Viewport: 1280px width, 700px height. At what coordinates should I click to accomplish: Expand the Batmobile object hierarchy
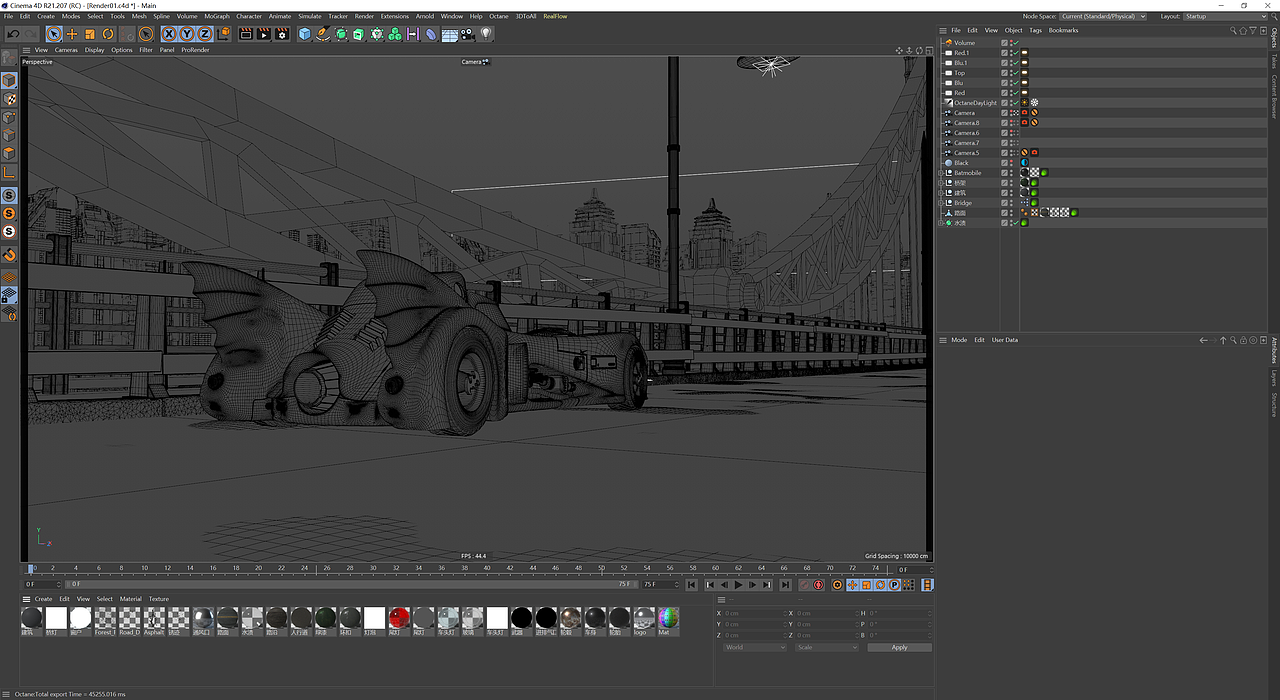(941, 173)
